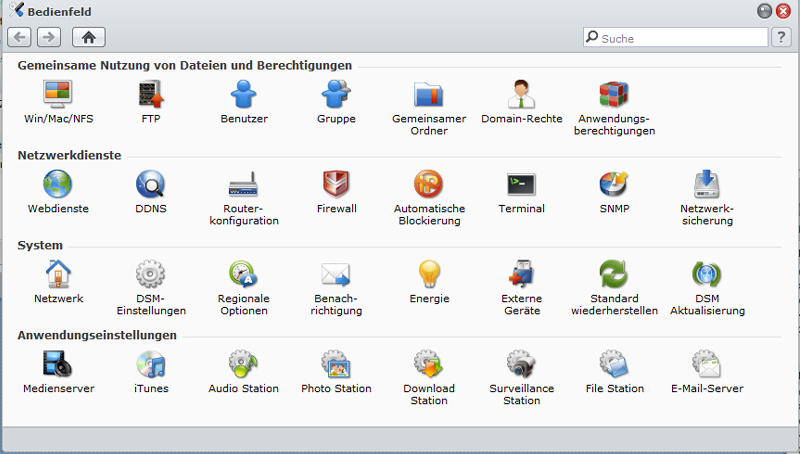The height and width of the screenshot is (454, 800).
Task: Open the Gruppe group icon
Action: tap(336, 94)
